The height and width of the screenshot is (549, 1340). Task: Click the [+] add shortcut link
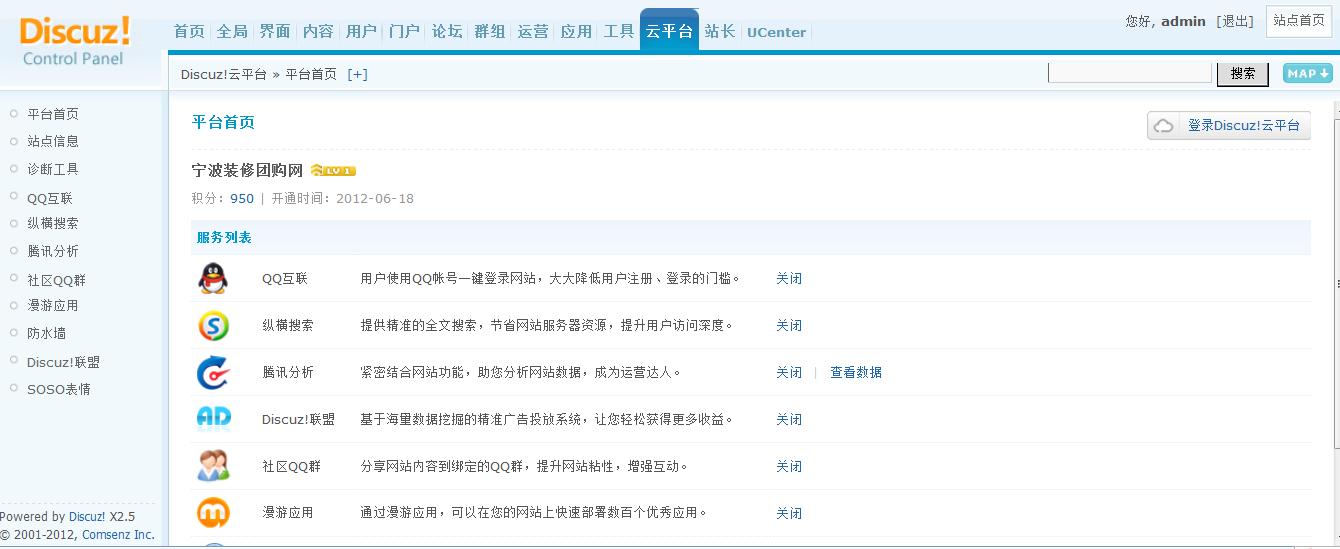point(358,74)
